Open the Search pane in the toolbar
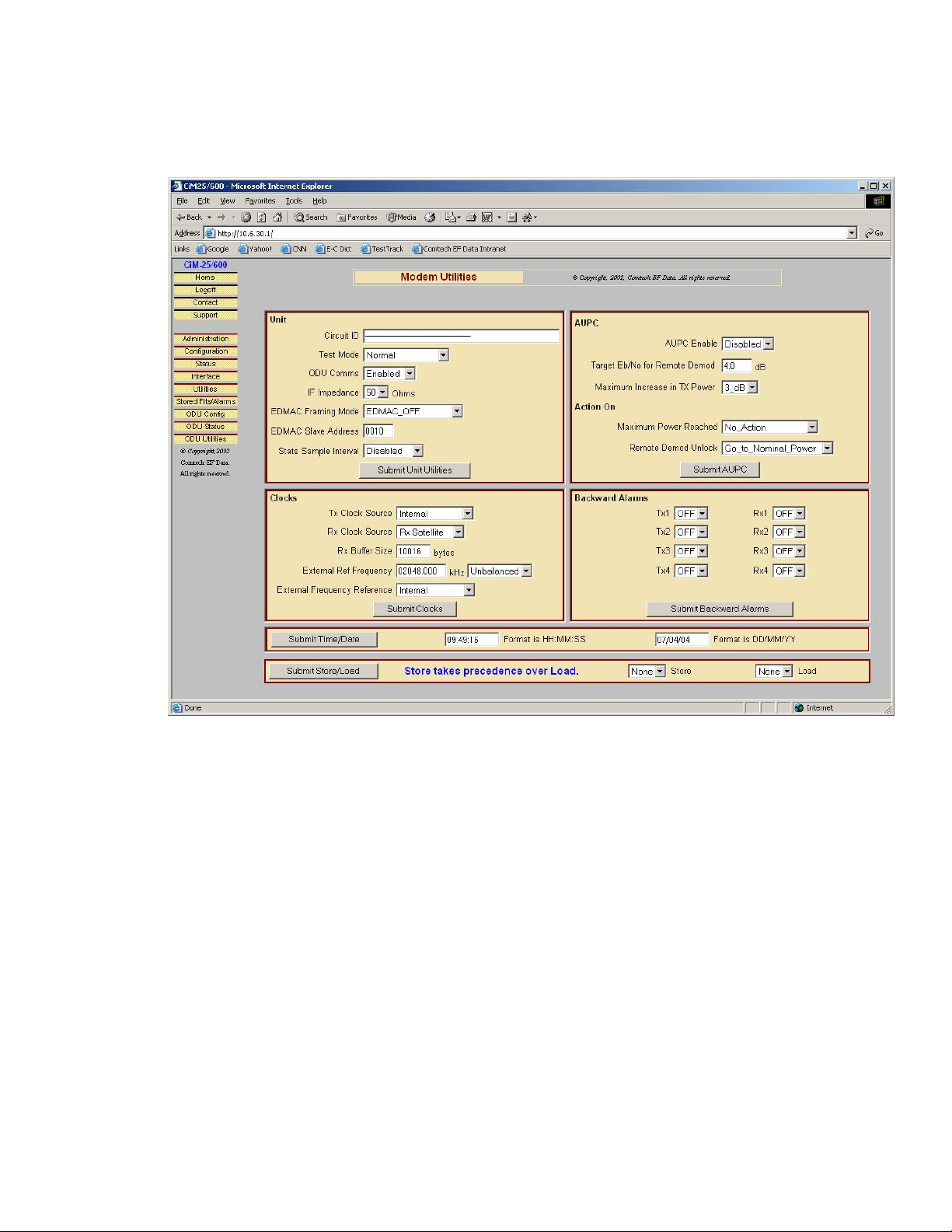This screenshot has width=952, height=1232. coord(311,218)
